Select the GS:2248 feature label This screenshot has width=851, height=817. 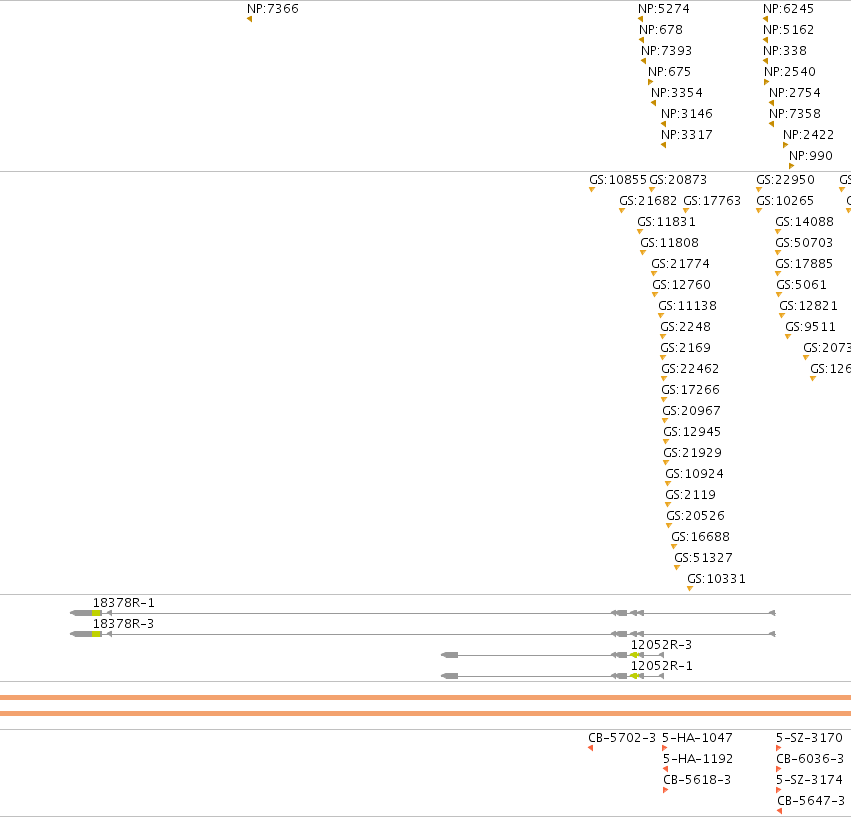(685, 327)
